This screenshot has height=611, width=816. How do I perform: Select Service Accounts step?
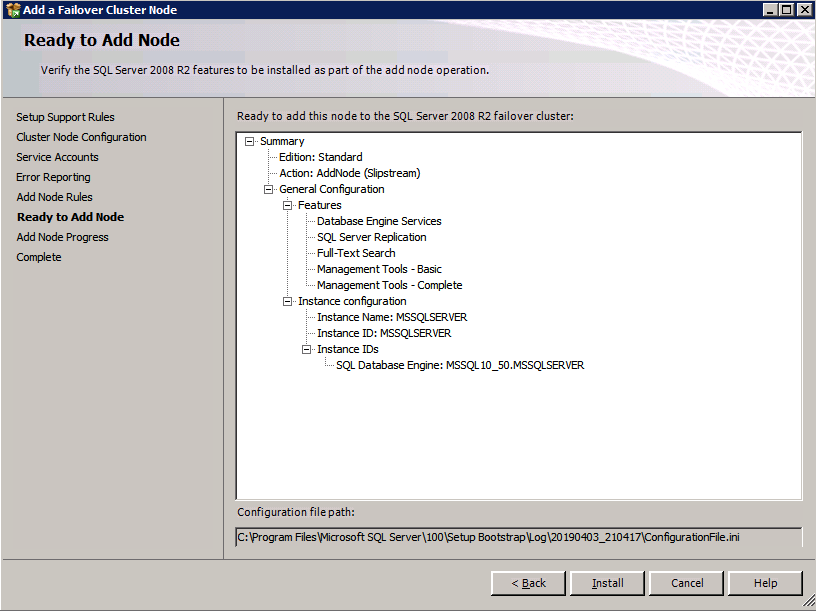(57, 157)
